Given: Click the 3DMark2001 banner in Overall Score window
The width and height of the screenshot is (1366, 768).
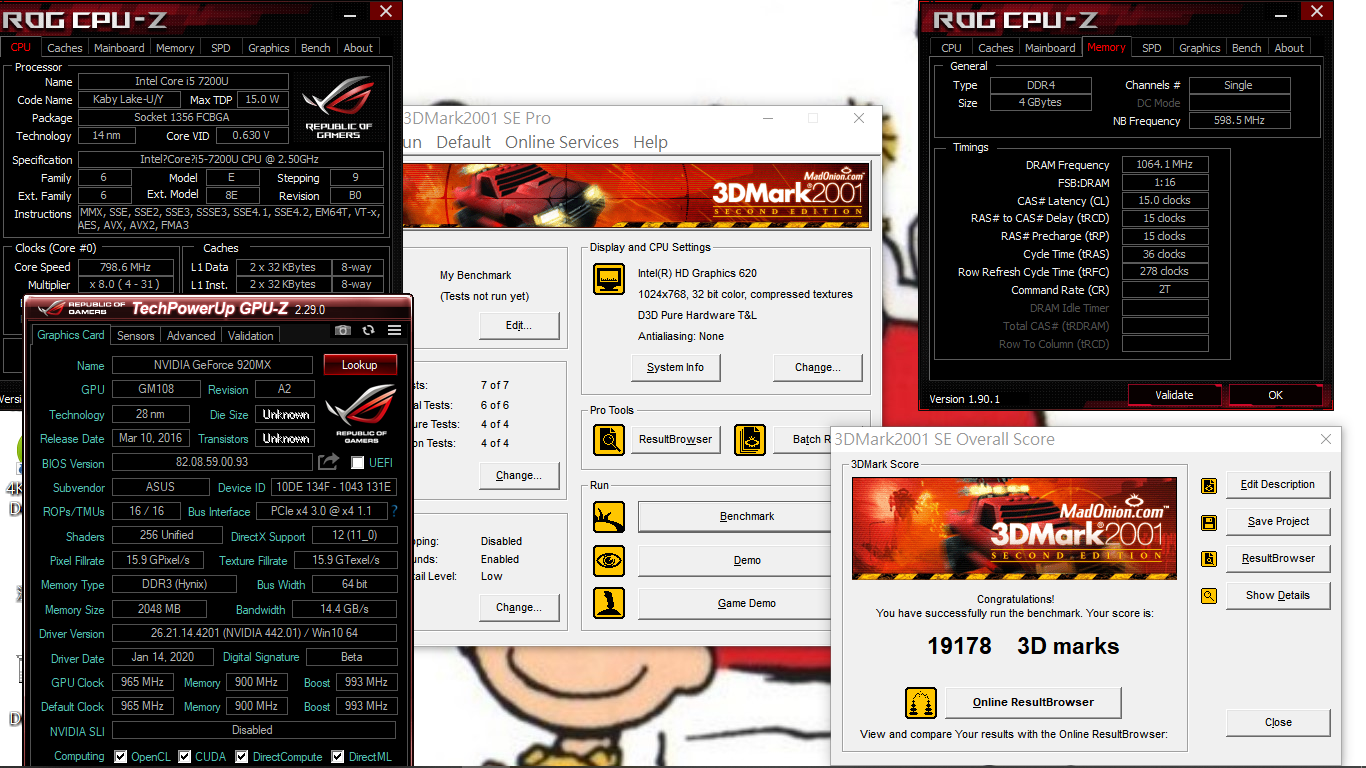Looking at the screenshot, I should coord(1014,528).
